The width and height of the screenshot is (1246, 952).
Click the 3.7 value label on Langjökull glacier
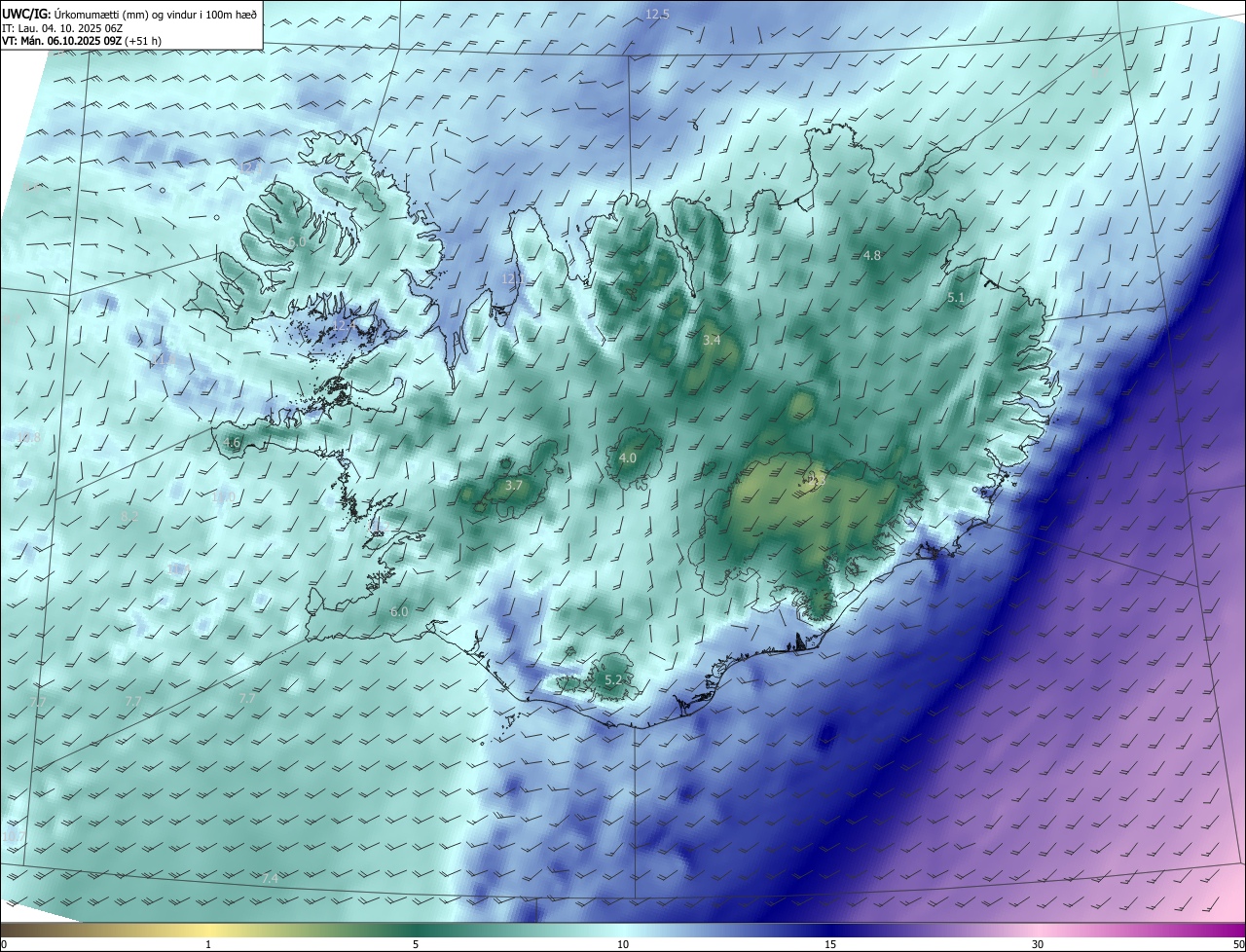tap(514, 485)
